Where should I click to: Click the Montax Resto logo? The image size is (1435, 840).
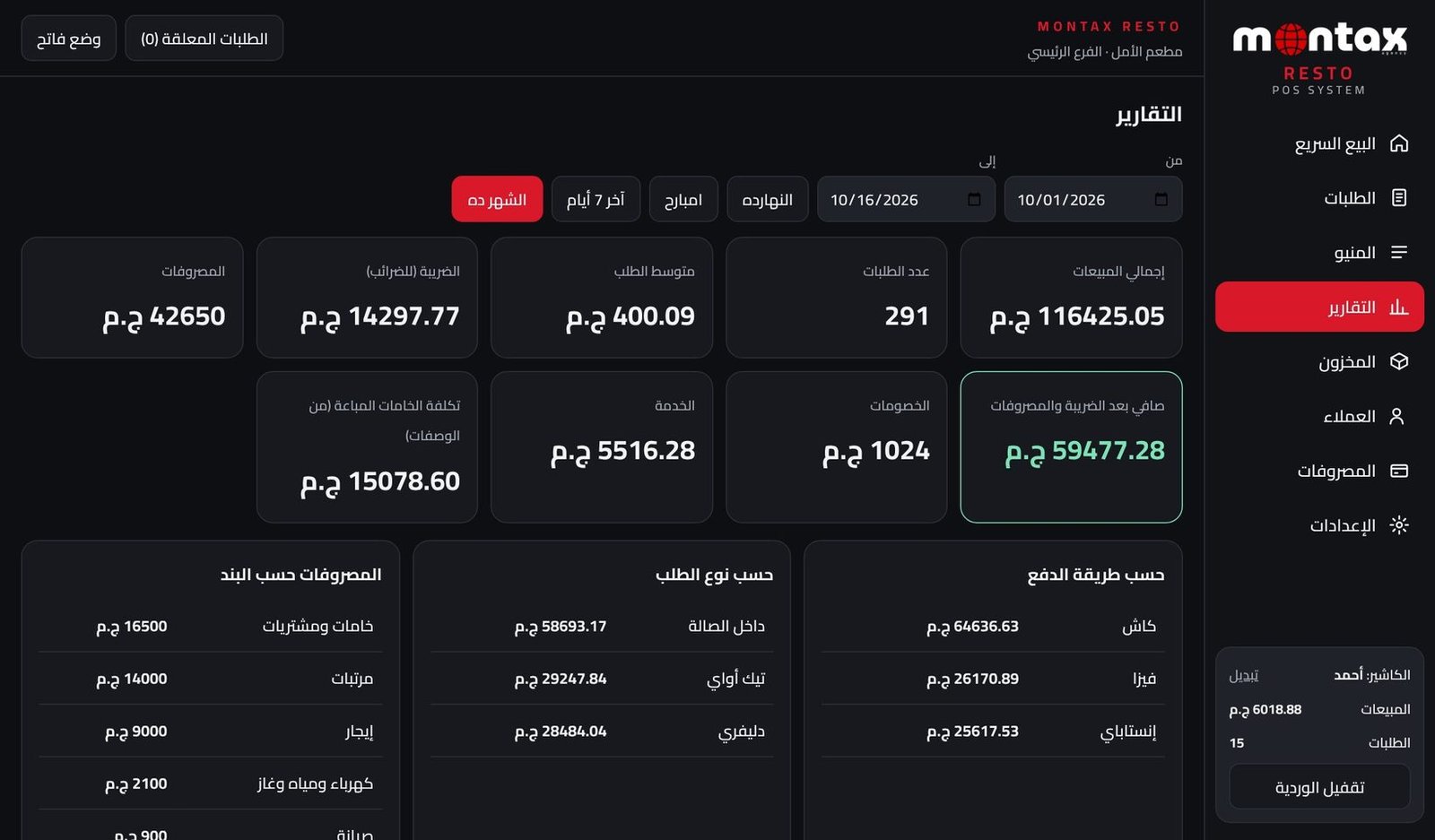[x=1319, y=57]
